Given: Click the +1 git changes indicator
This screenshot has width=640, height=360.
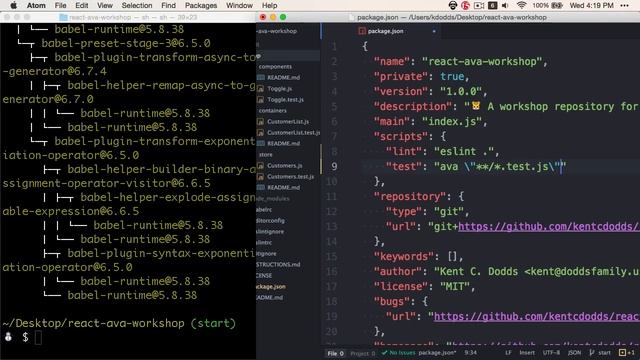Looking at the screenshot, I should (x=627, y=353).
